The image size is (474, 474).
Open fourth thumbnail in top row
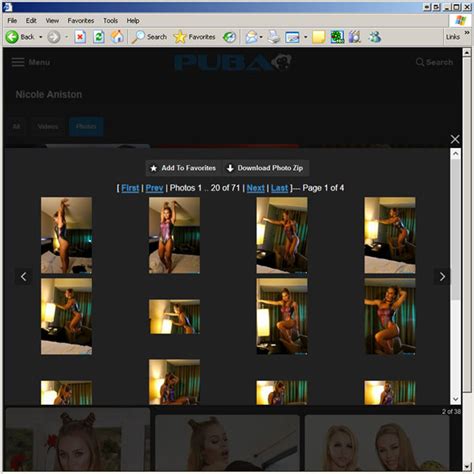[x=390, y=235]
